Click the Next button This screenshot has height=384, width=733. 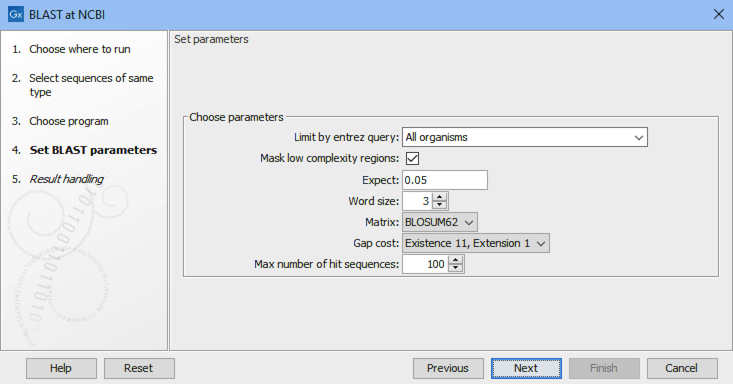tap(526, 369)
